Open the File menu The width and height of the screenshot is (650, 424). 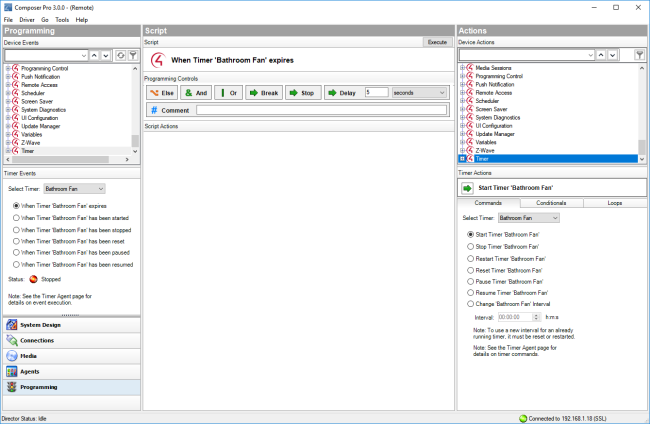click(8, 19)
